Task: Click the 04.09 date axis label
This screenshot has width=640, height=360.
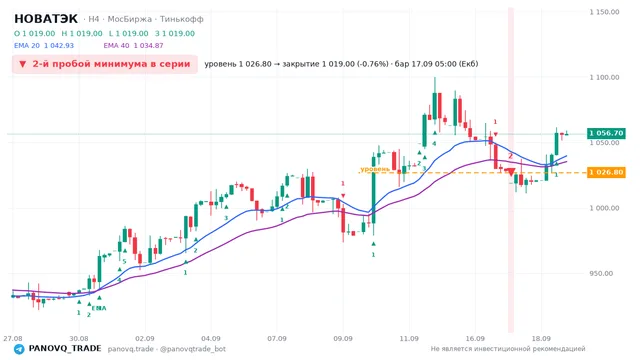Action: (x=211, y=339)
